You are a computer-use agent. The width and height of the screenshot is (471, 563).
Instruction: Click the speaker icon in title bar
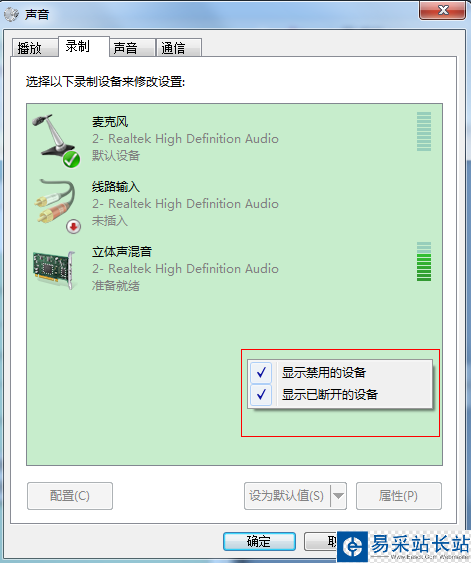tap(11, 14)
